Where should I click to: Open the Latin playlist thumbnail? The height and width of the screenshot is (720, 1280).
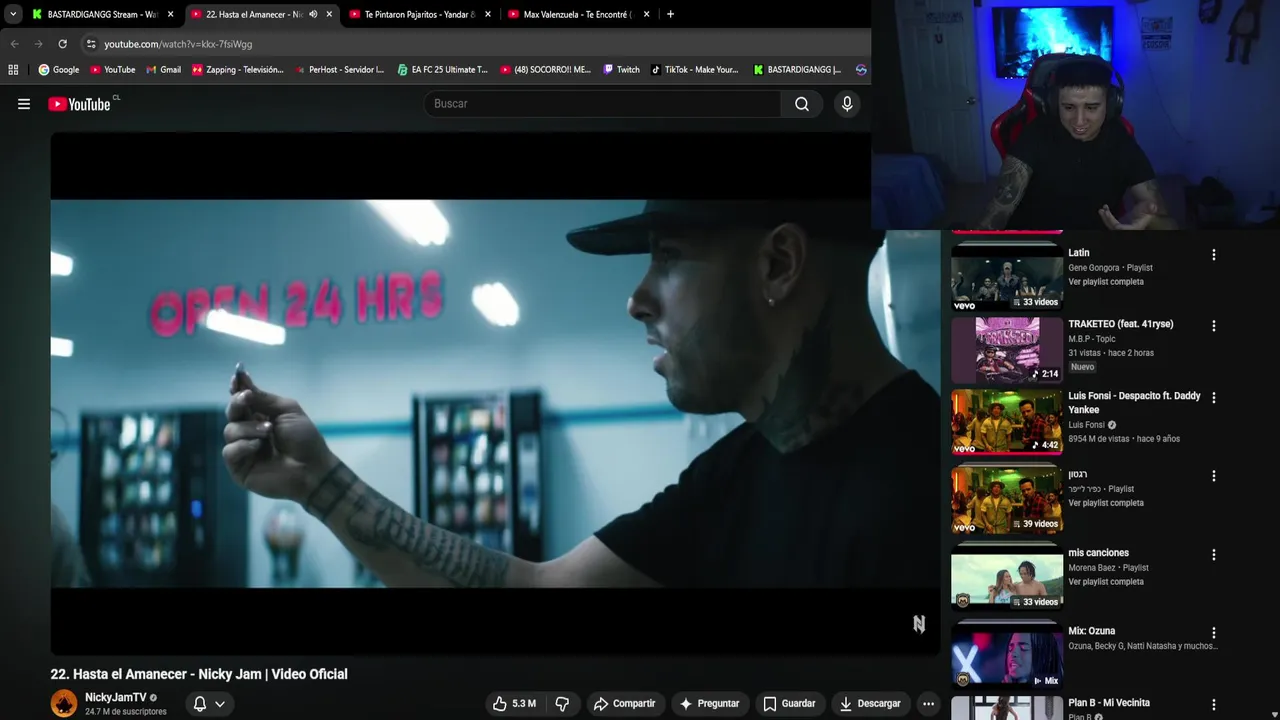pyautogui.click(x=1007, y=278)
